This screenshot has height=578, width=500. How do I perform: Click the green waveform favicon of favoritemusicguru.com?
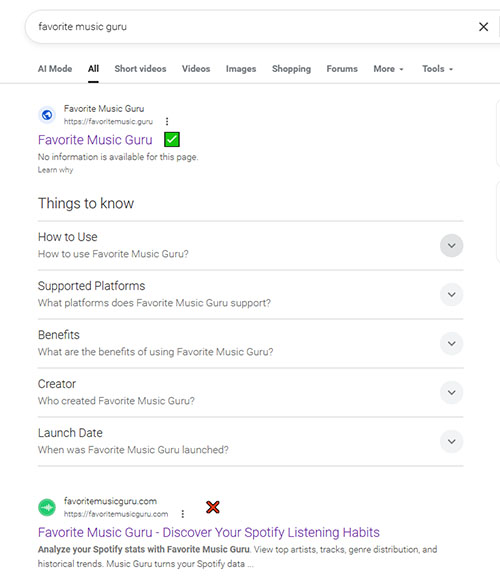(47, 508)
